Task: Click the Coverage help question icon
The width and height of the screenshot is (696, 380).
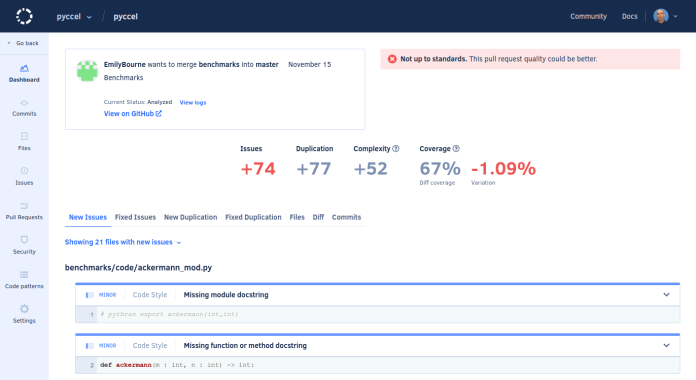Action: (x=456, y=149)
